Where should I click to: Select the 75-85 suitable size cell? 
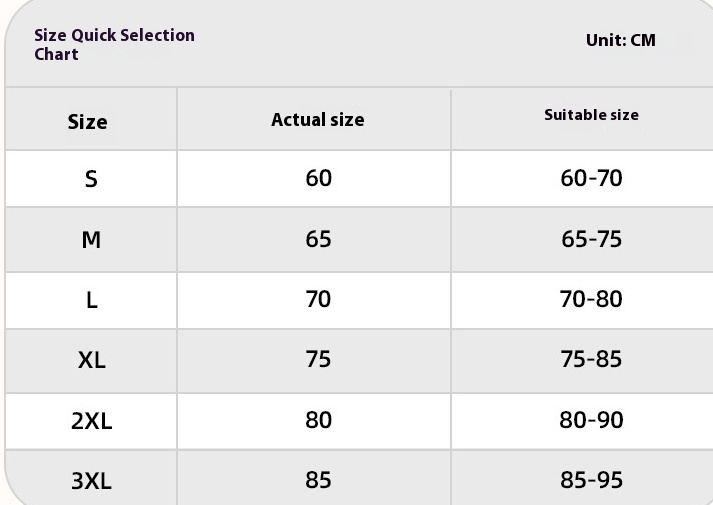[x=591, y=359]
